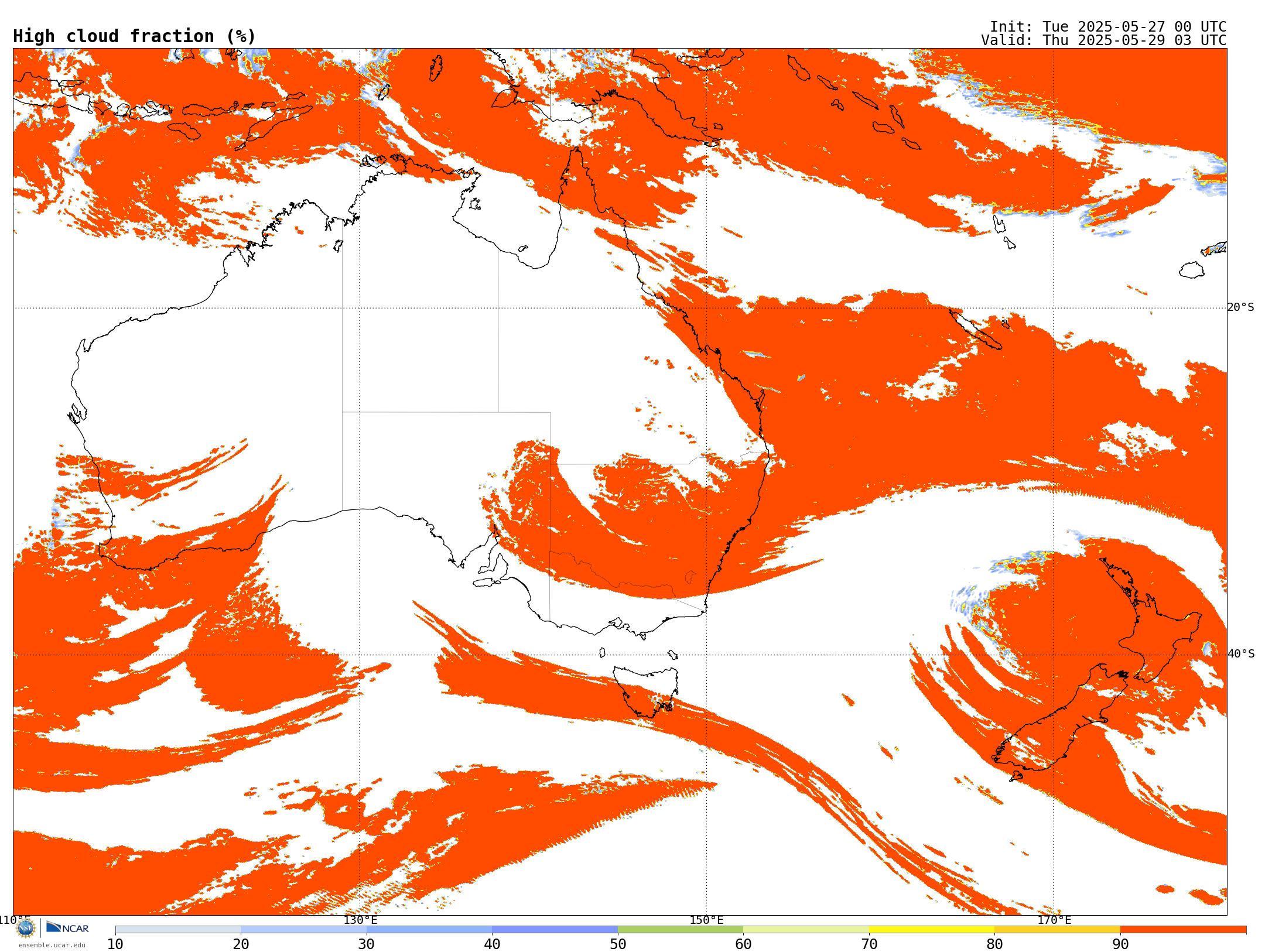Click the 90+ orange-red colorbar segment
The width and height of the screenshot is (1265, 952).
pyautogui.click(x=1183, y=930)
